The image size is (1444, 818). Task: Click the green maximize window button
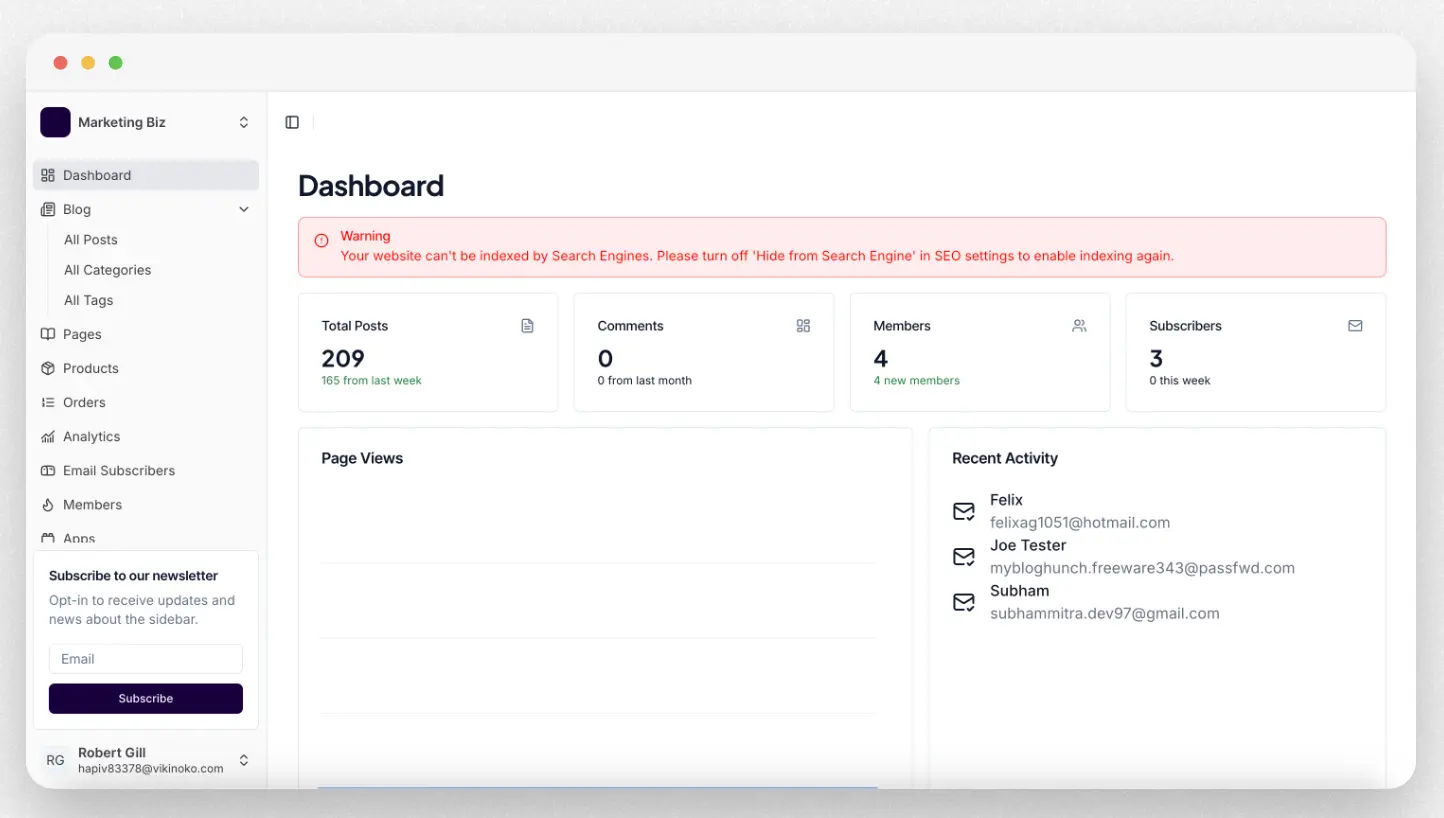116,63
